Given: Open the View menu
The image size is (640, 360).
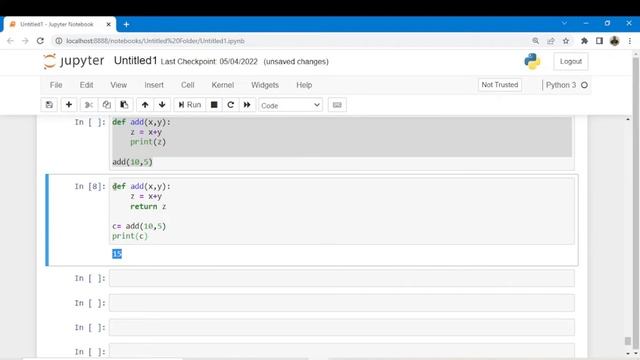Looking at the screenshot, I should pos(118,85).
